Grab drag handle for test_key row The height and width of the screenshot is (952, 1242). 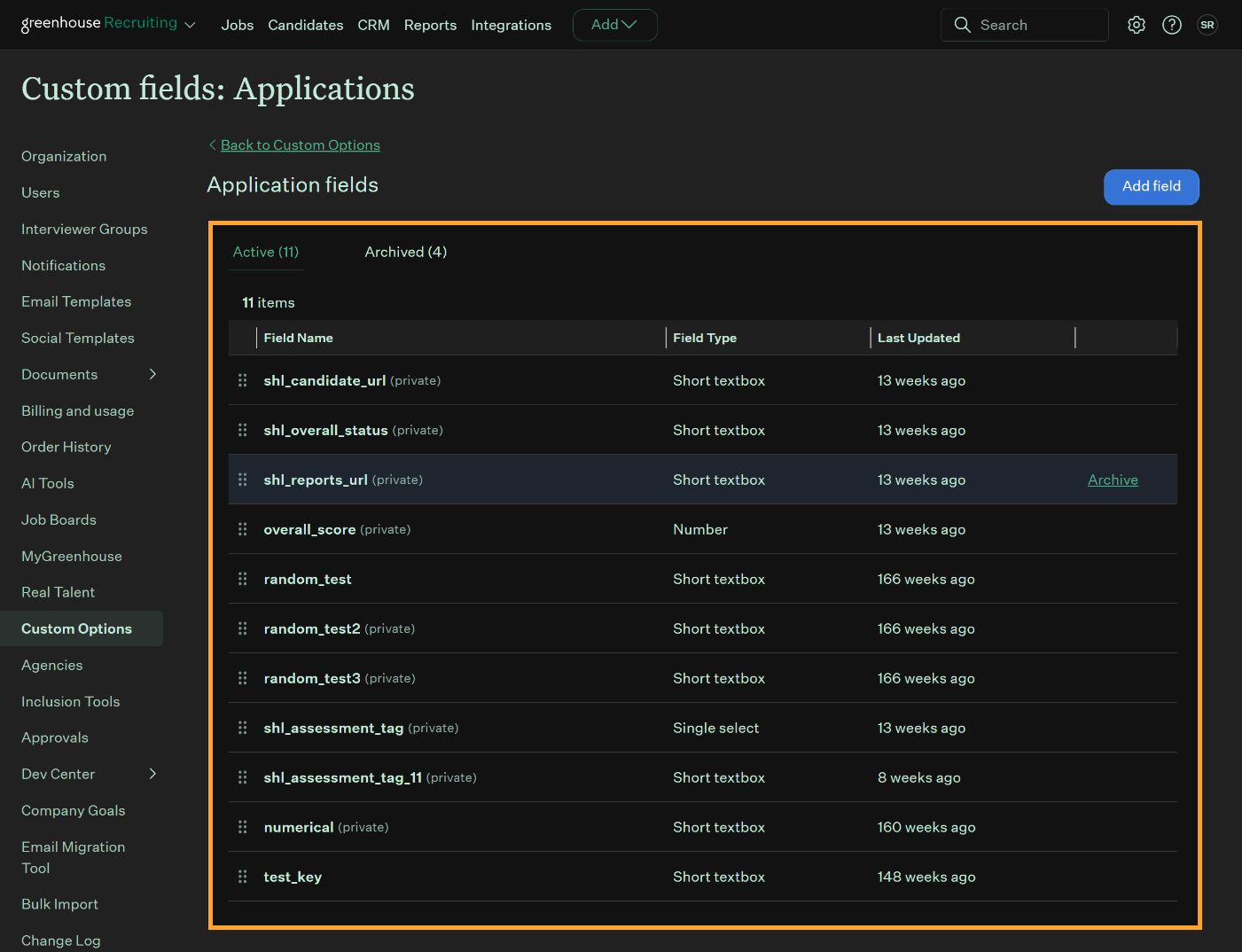click(243, 877)
